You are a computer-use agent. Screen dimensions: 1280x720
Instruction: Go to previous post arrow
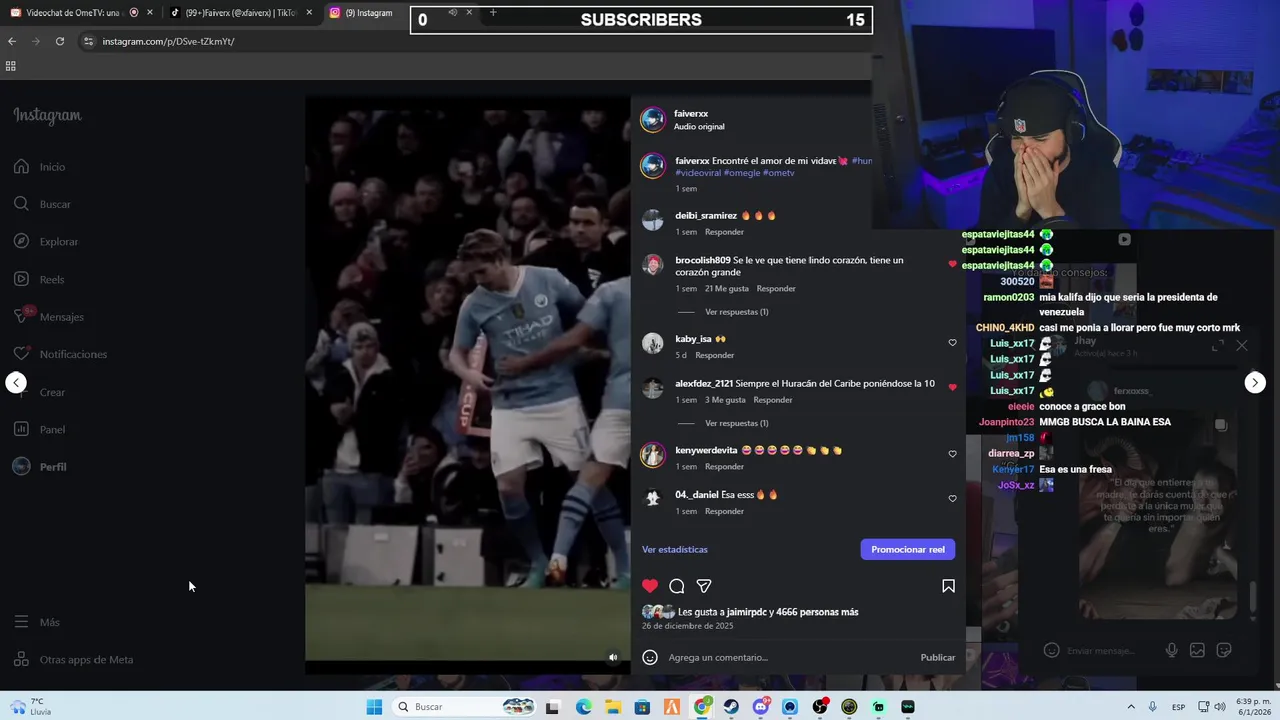[16, 382]
